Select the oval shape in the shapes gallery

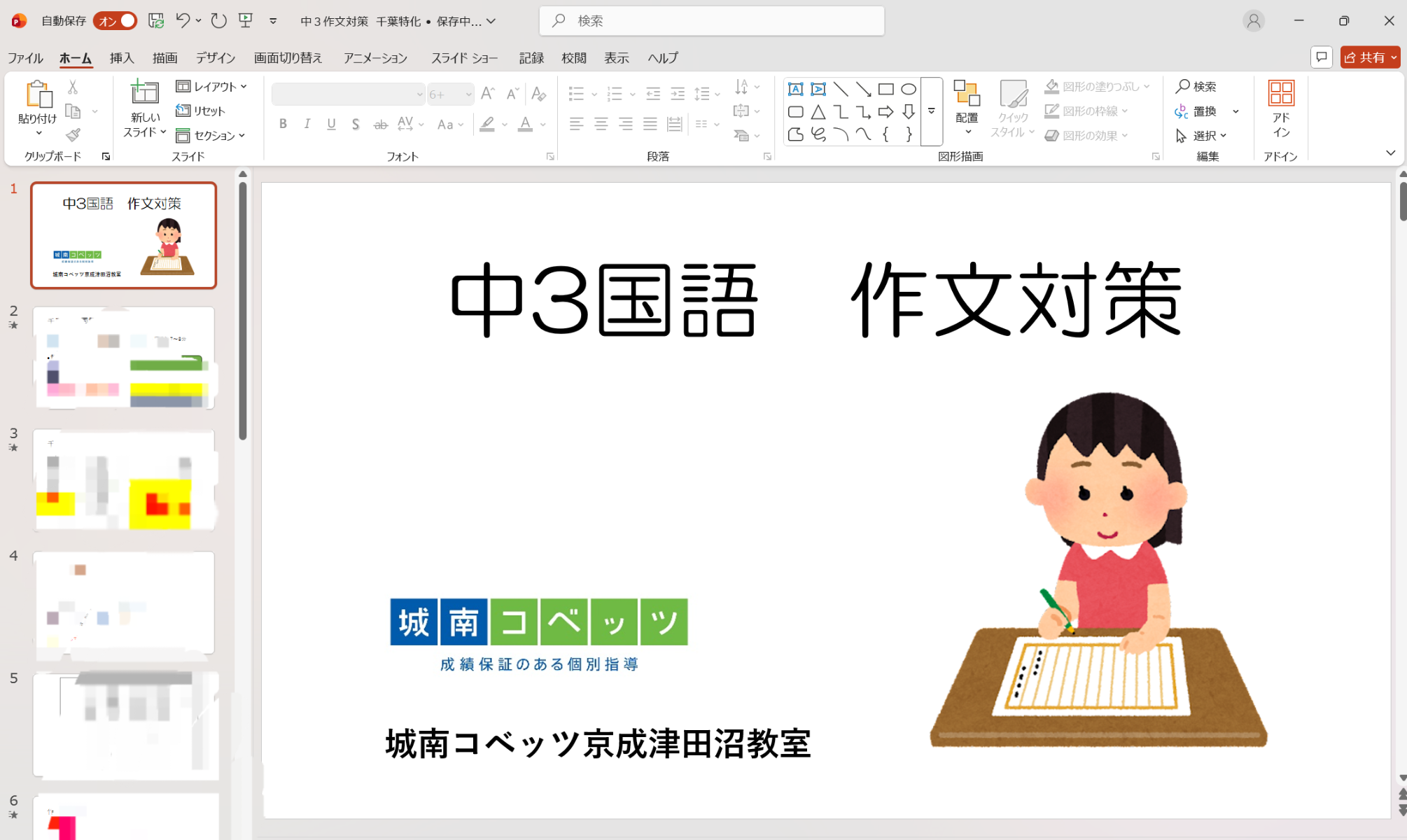(909, 89)
